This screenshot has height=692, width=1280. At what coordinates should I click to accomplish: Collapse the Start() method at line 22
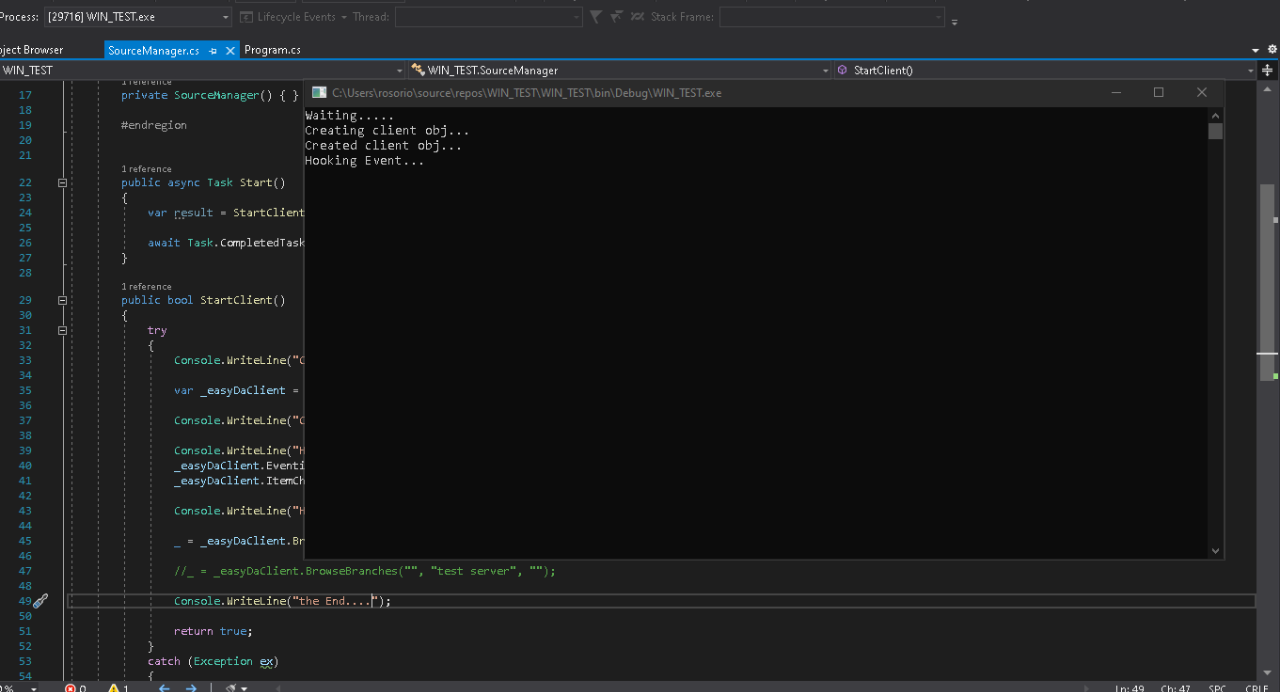pyautogui.click(x=62, y=183)
